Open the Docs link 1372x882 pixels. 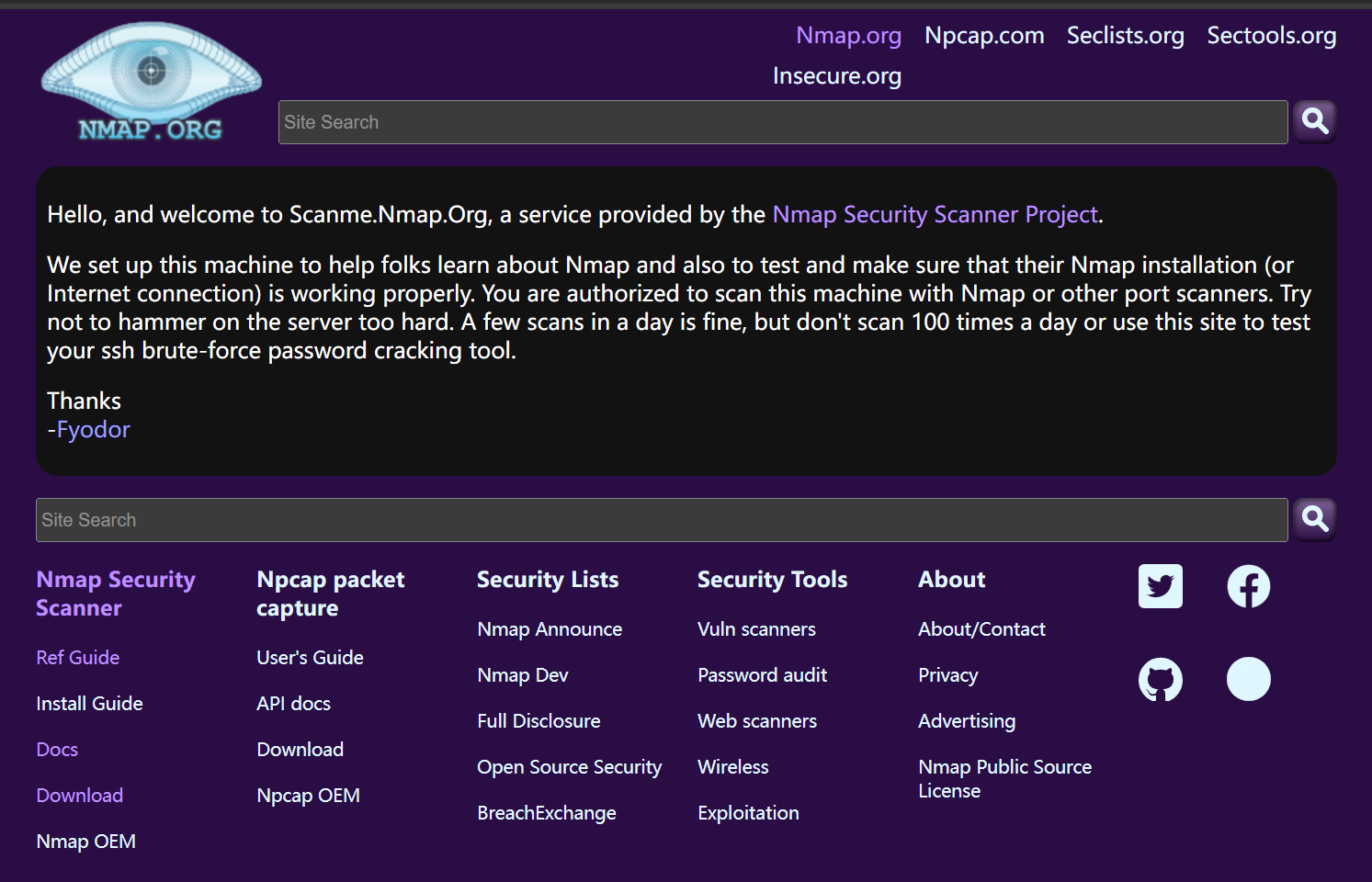pyautogui.click(x=57, y=750)
